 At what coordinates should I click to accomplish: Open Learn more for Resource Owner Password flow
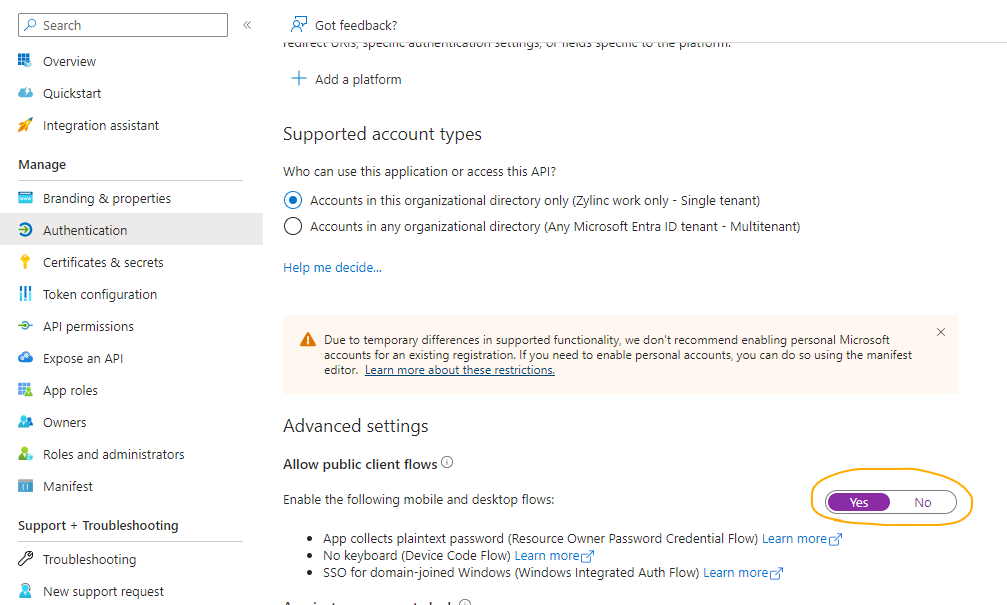pos(801,538)
